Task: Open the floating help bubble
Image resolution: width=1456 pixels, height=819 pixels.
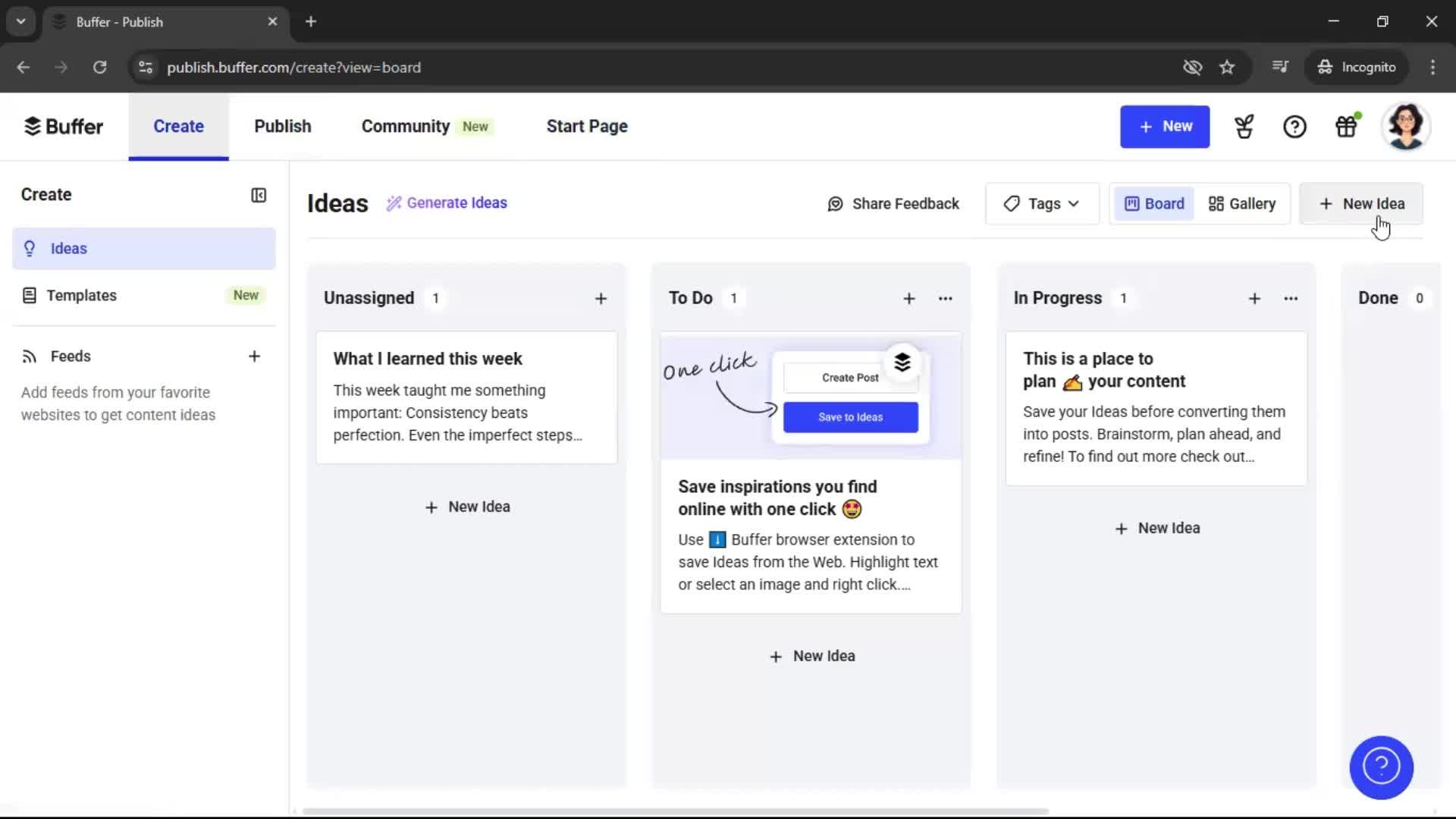Action: pos(1381,767)
